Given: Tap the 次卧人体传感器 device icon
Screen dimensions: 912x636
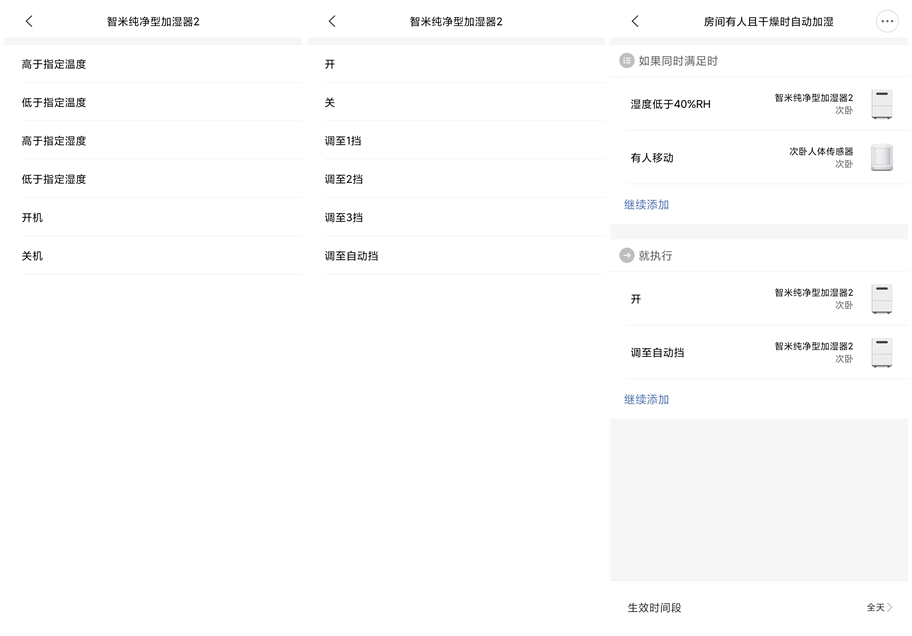Looking at the screenshot, I should click(881, 157).
